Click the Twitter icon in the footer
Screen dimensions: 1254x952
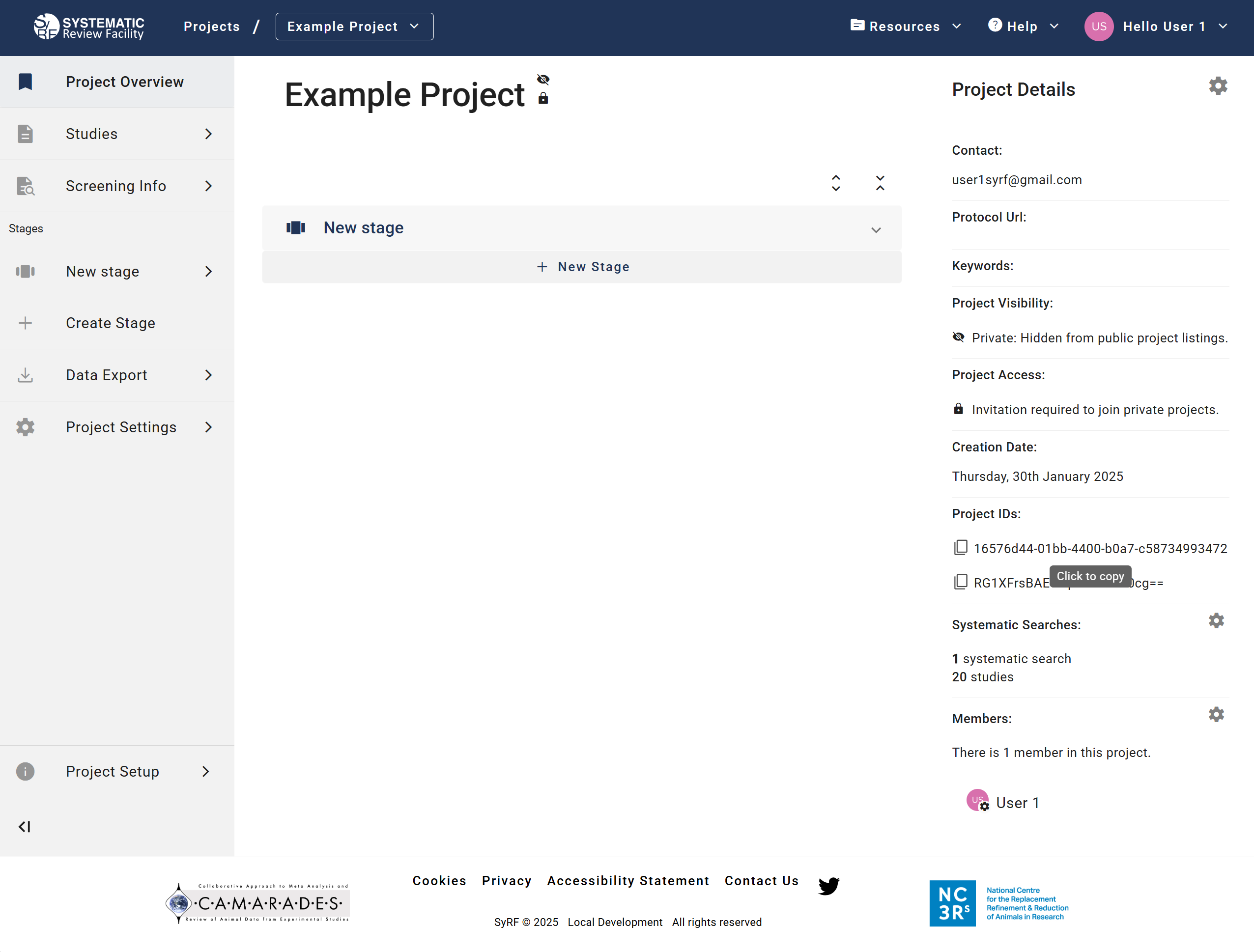(829, 885)
